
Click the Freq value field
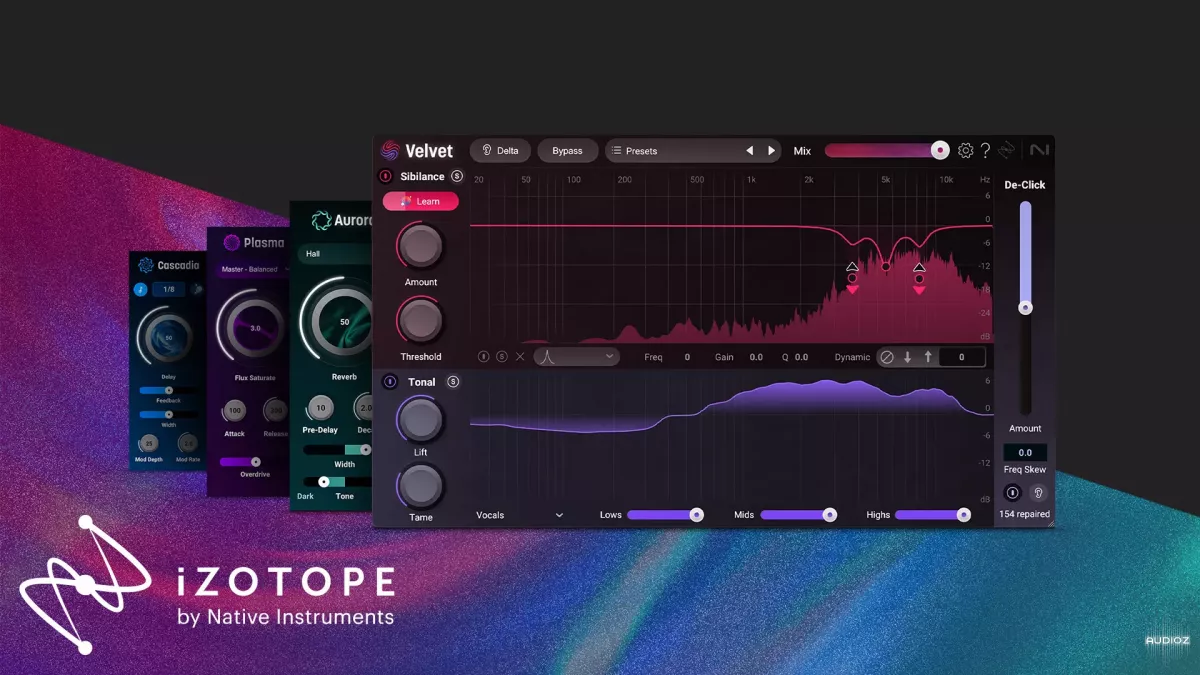coord(687,357)
